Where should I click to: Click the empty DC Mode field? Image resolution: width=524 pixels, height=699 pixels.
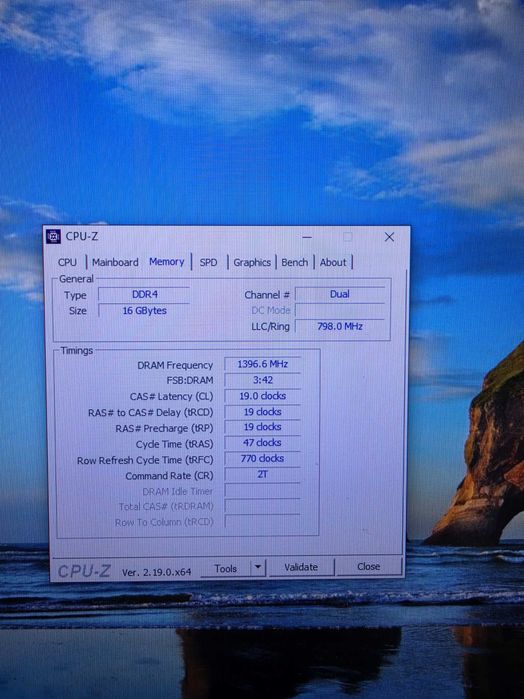click(339, 310)
